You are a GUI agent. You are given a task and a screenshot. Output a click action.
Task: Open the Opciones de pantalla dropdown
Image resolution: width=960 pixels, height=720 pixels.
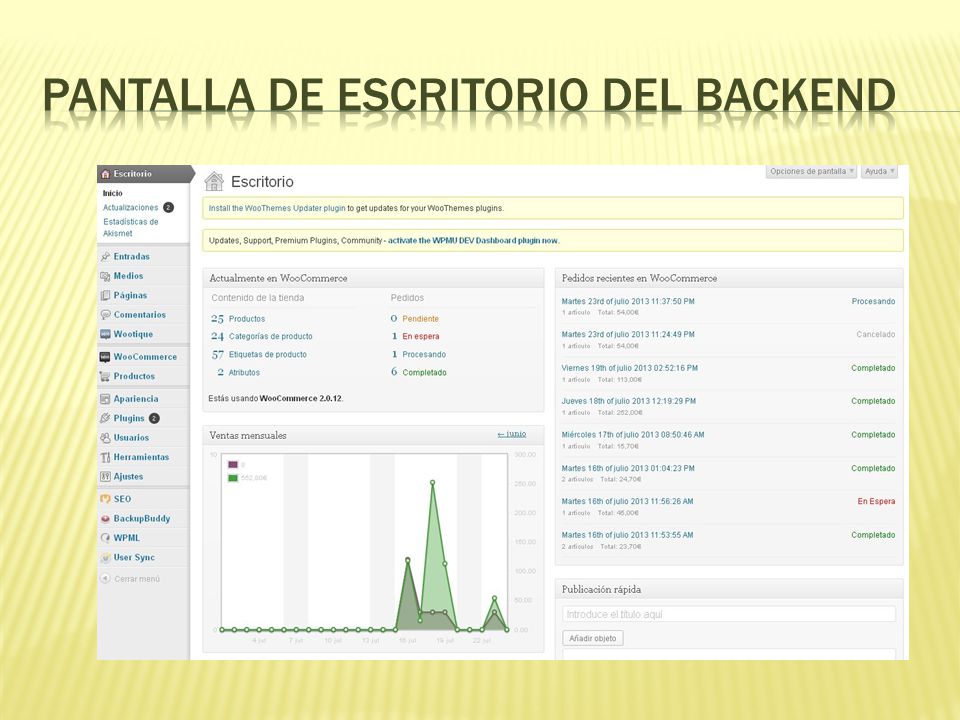click(x=811, y=171)
